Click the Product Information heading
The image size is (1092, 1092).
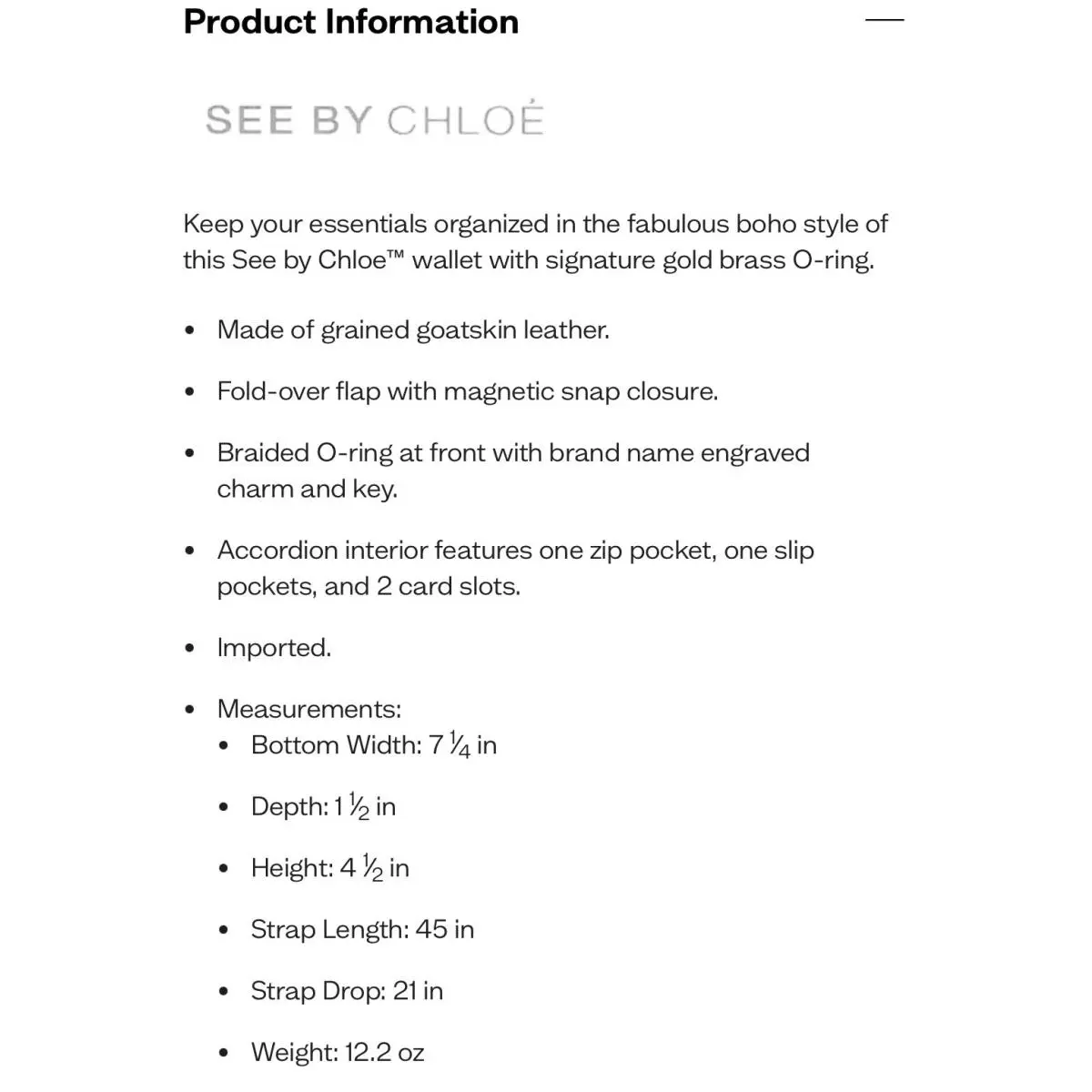coord(351,22)
